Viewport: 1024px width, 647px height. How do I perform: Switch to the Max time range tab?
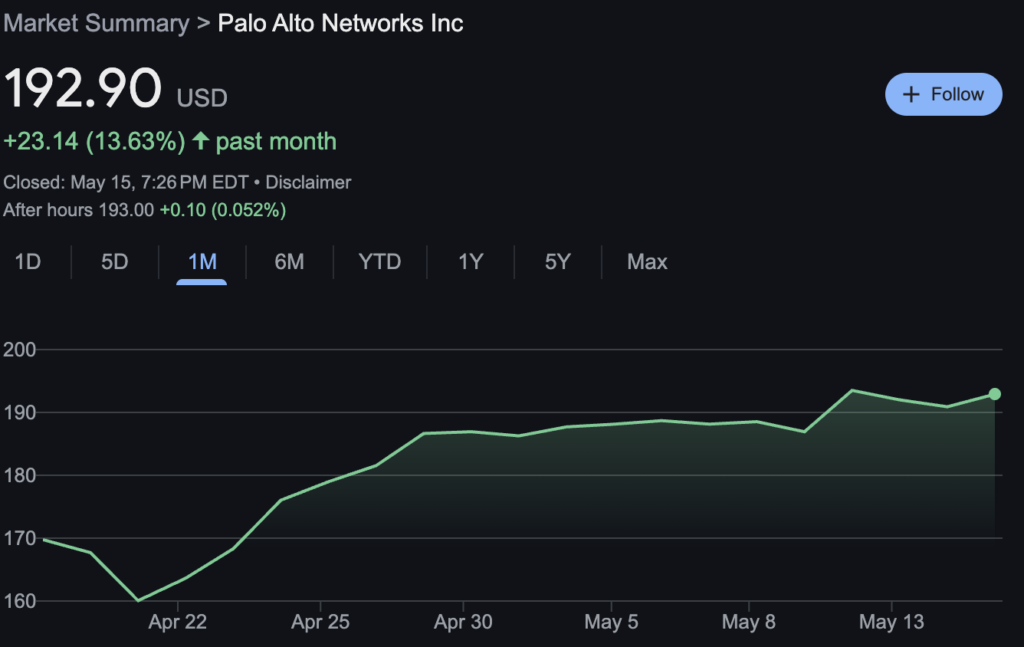pos(647,262)
